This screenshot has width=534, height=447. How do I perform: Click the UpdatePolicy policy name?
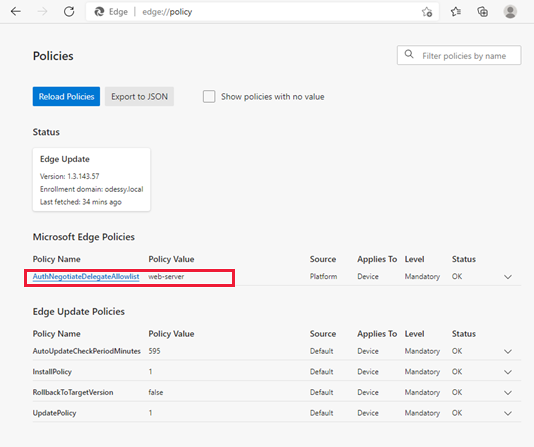[54, 413]
